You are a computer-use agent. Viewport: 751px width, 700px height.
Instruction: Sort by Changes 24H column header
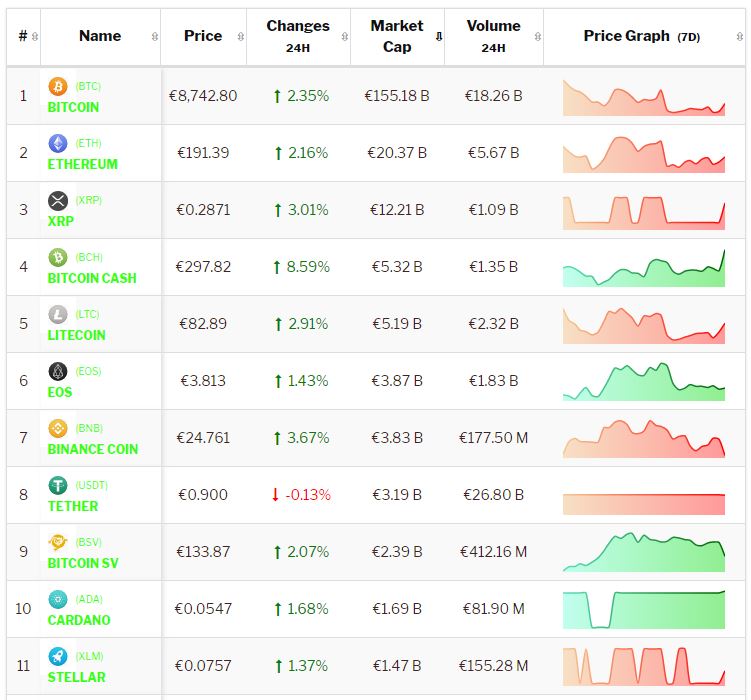(x=297, y=36)
